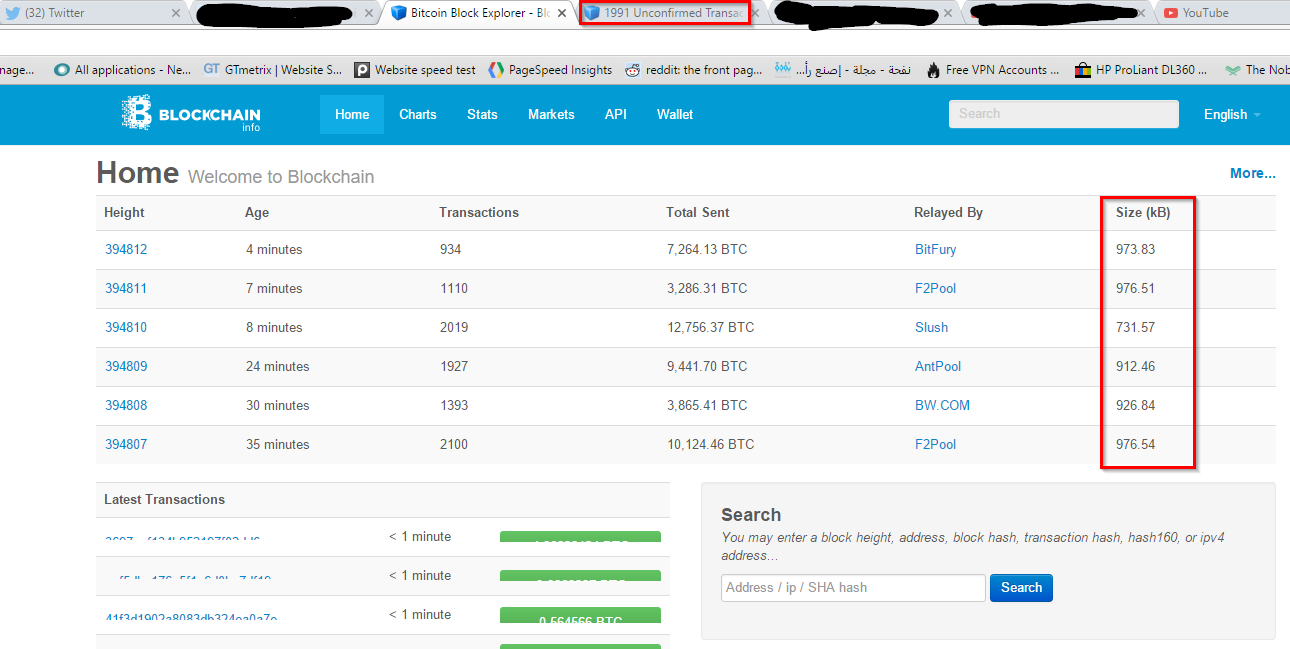Image resolution: width=1290 pixels, height=649 pixels.
Task: Open the API navigation item
Action: click(616, 114)
